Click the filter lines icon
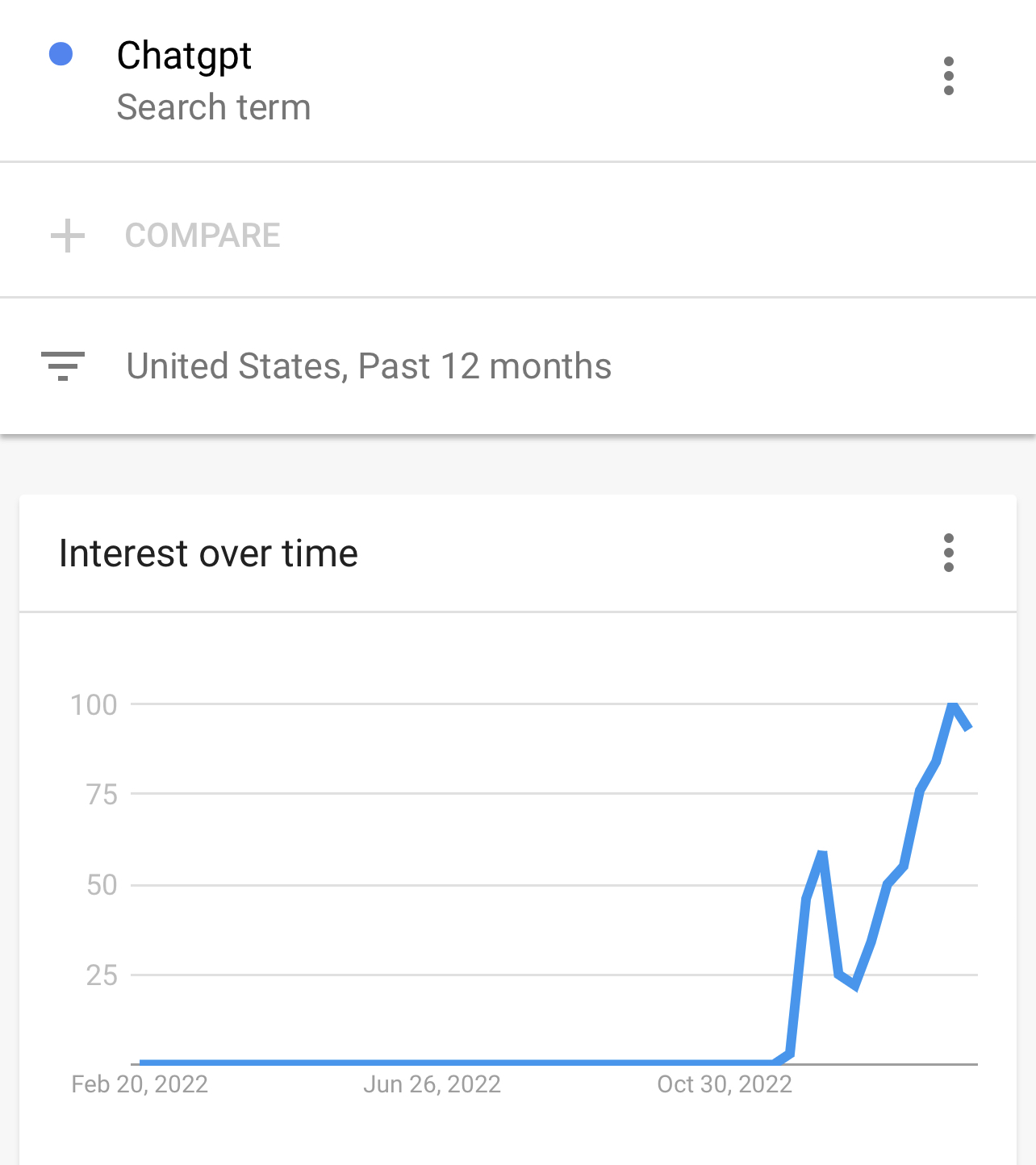The image size is (1036, 1165). point(63,366)
